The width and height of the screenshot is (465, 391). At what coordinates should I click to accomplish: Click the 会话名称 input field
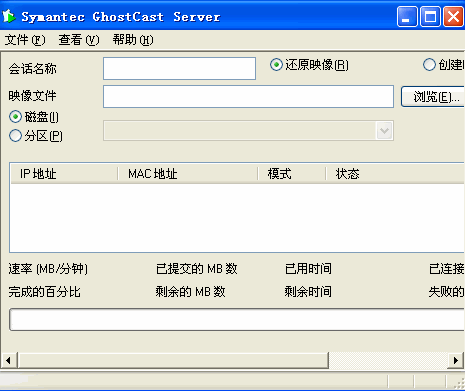click(x=179, y=68)
